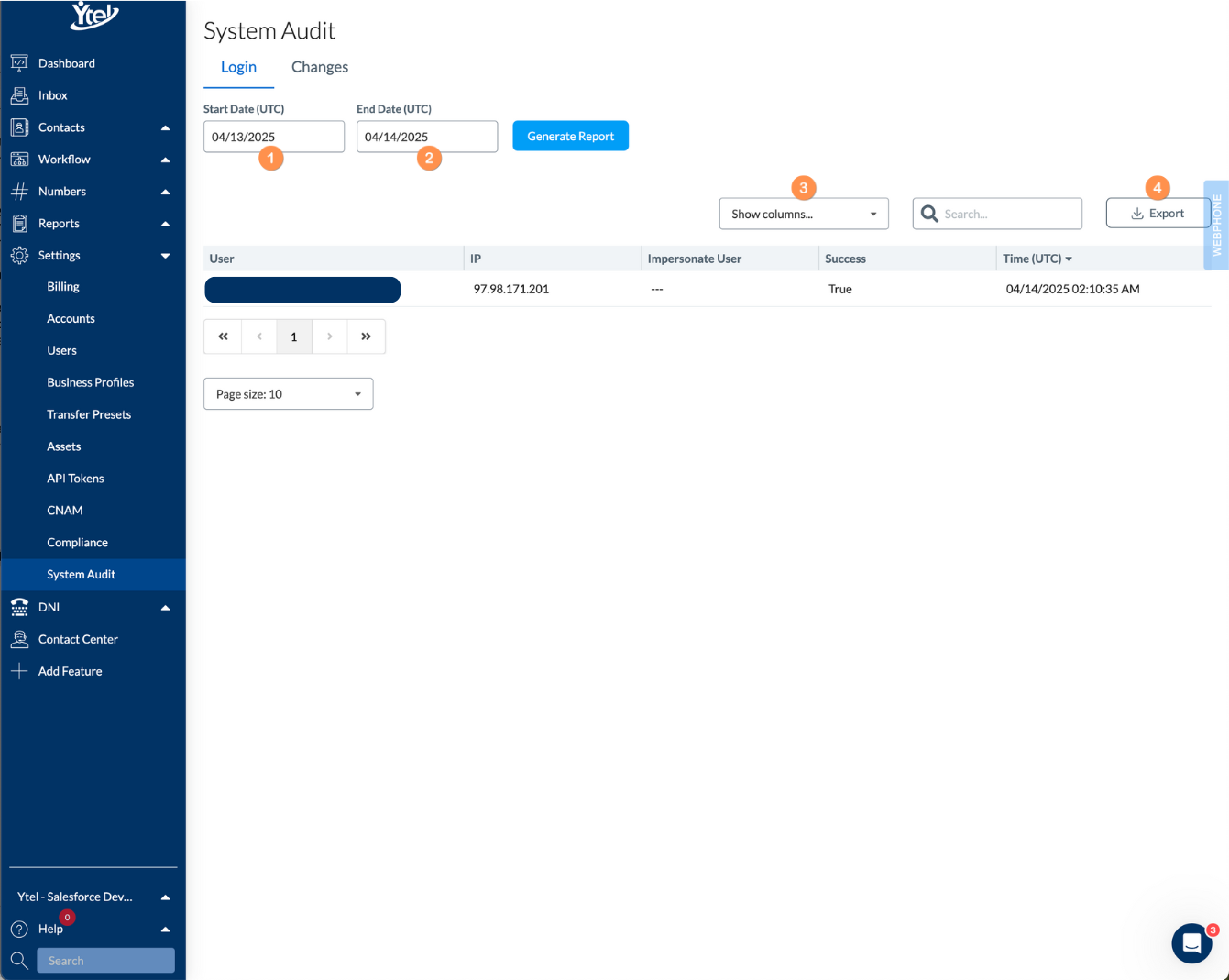Open Assets under Settings
The image size is (1229, 980).
coord(64,446)
